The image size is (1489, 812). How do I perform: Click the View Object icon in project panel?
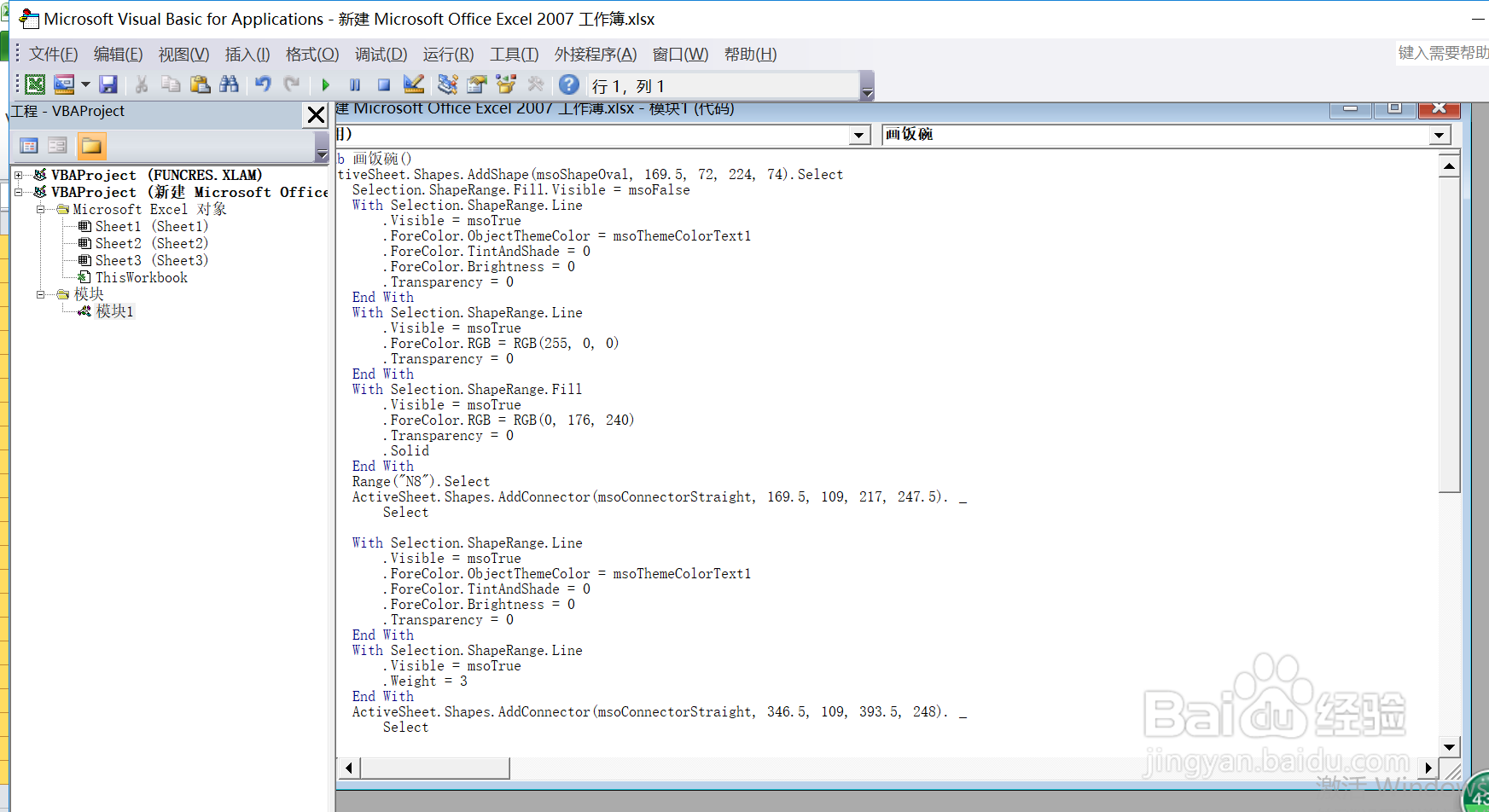click(x=58, y=146)
